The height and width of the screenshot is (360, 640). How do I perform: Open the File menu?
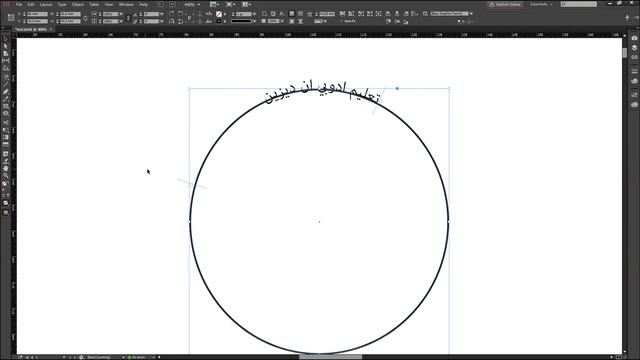(x=19, y=4)
